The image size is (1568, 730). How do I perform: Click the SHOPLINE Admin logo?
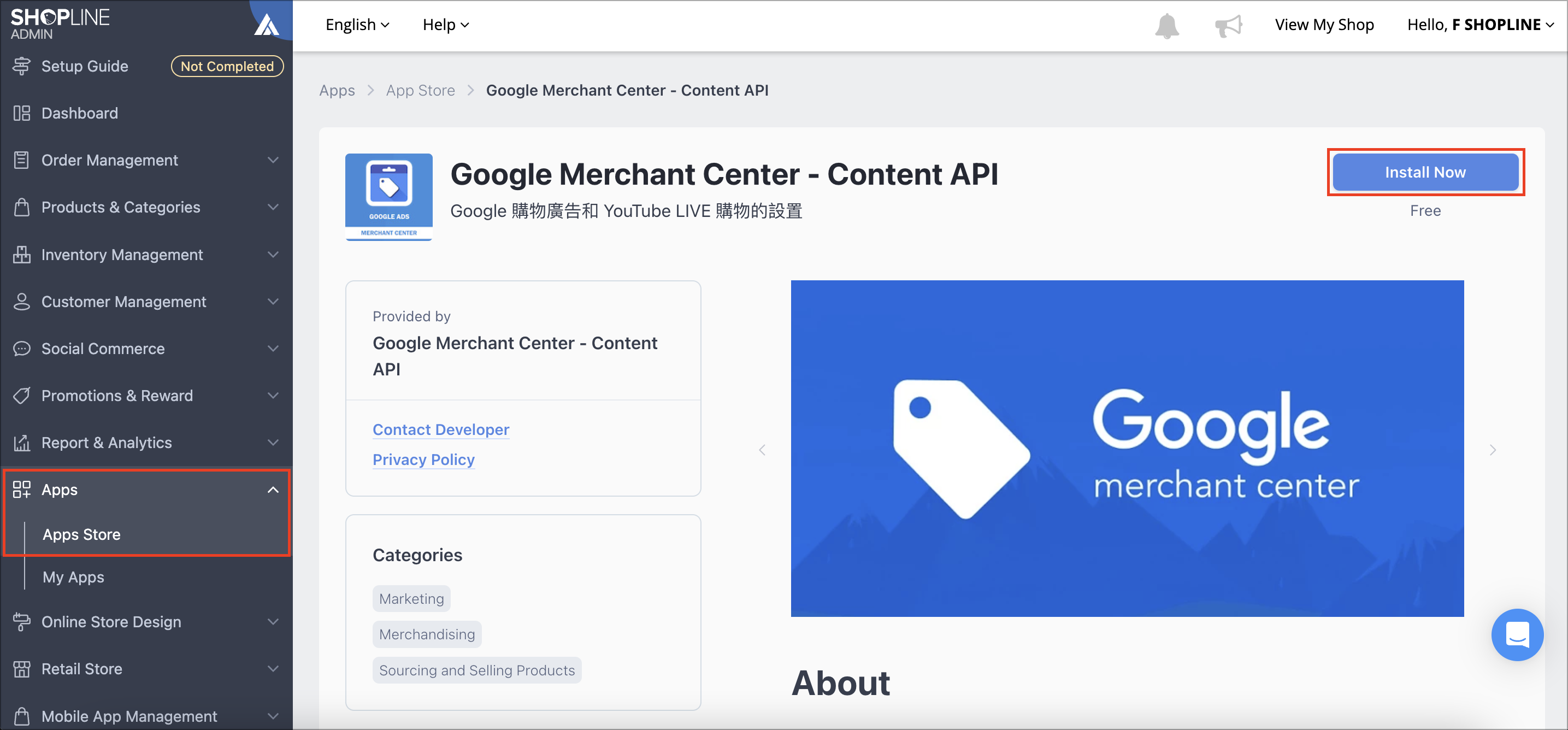pos(60,23)
